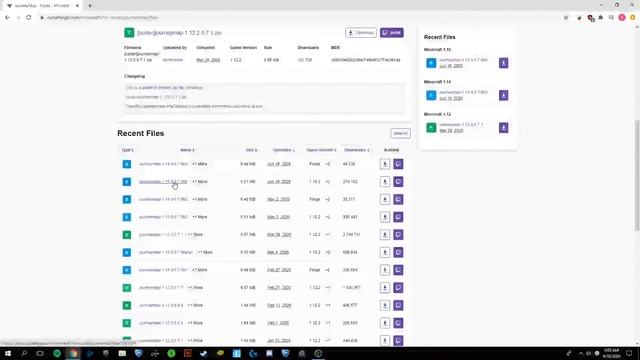Download the Mar 8 row file
The width and height of the screenshot is (640, 360).
[x=384, y=252]
